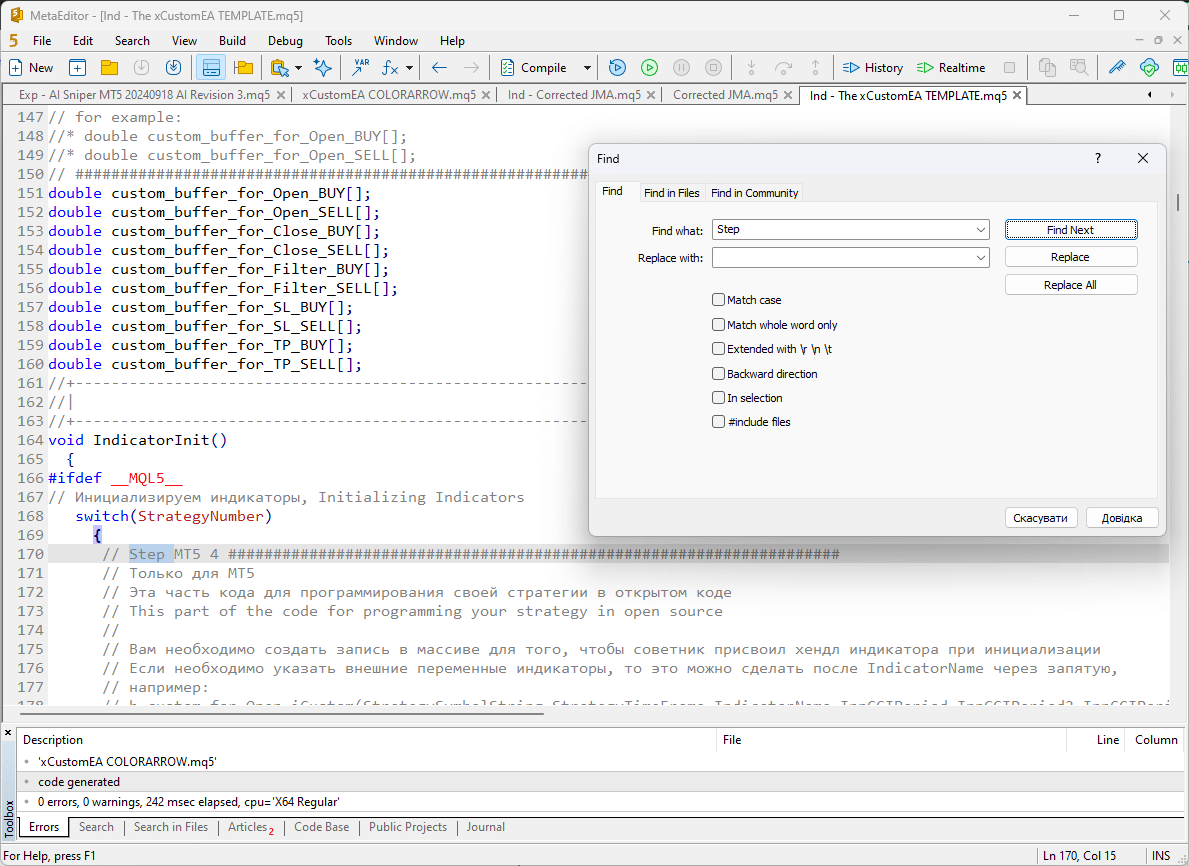Switch to the Find in Files tab
This screenshot has width=1189, height=866.
coord(671,193)
